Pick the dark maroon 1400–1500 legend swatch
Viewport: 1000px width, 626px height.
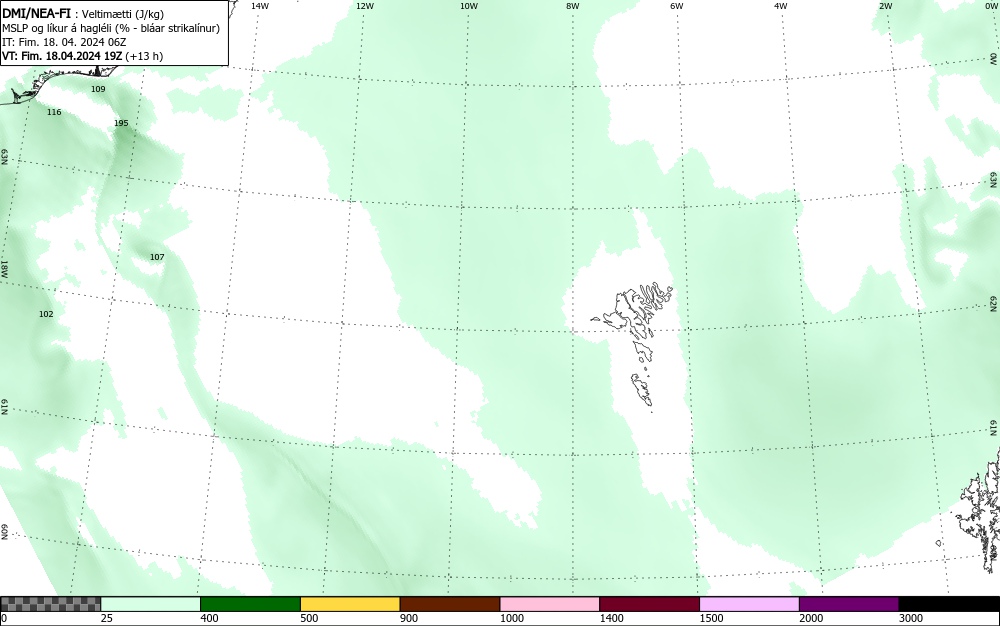649,604
